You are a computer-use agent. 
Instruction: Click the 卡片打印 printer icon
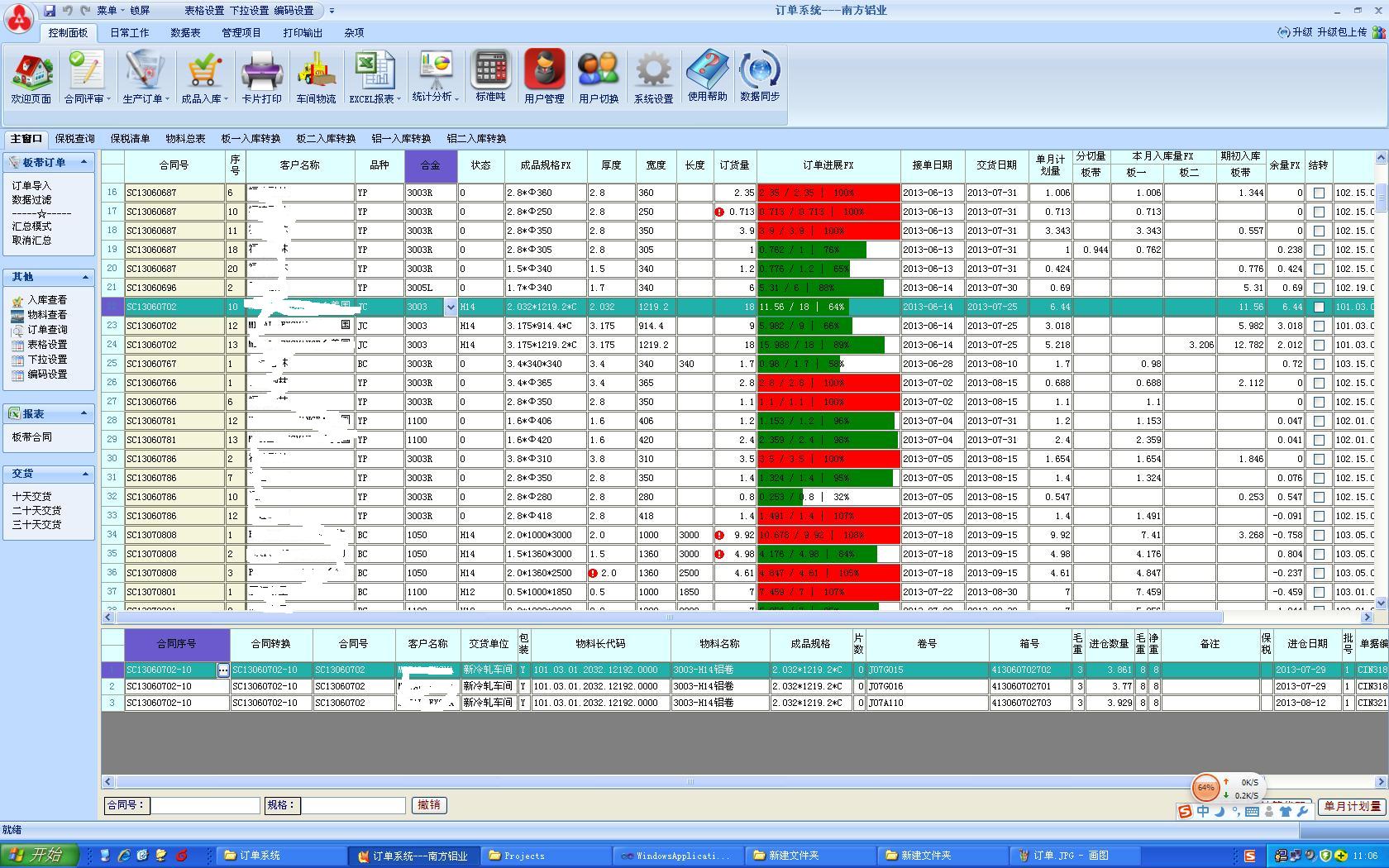pyautogui.click(x=261, y=76)
